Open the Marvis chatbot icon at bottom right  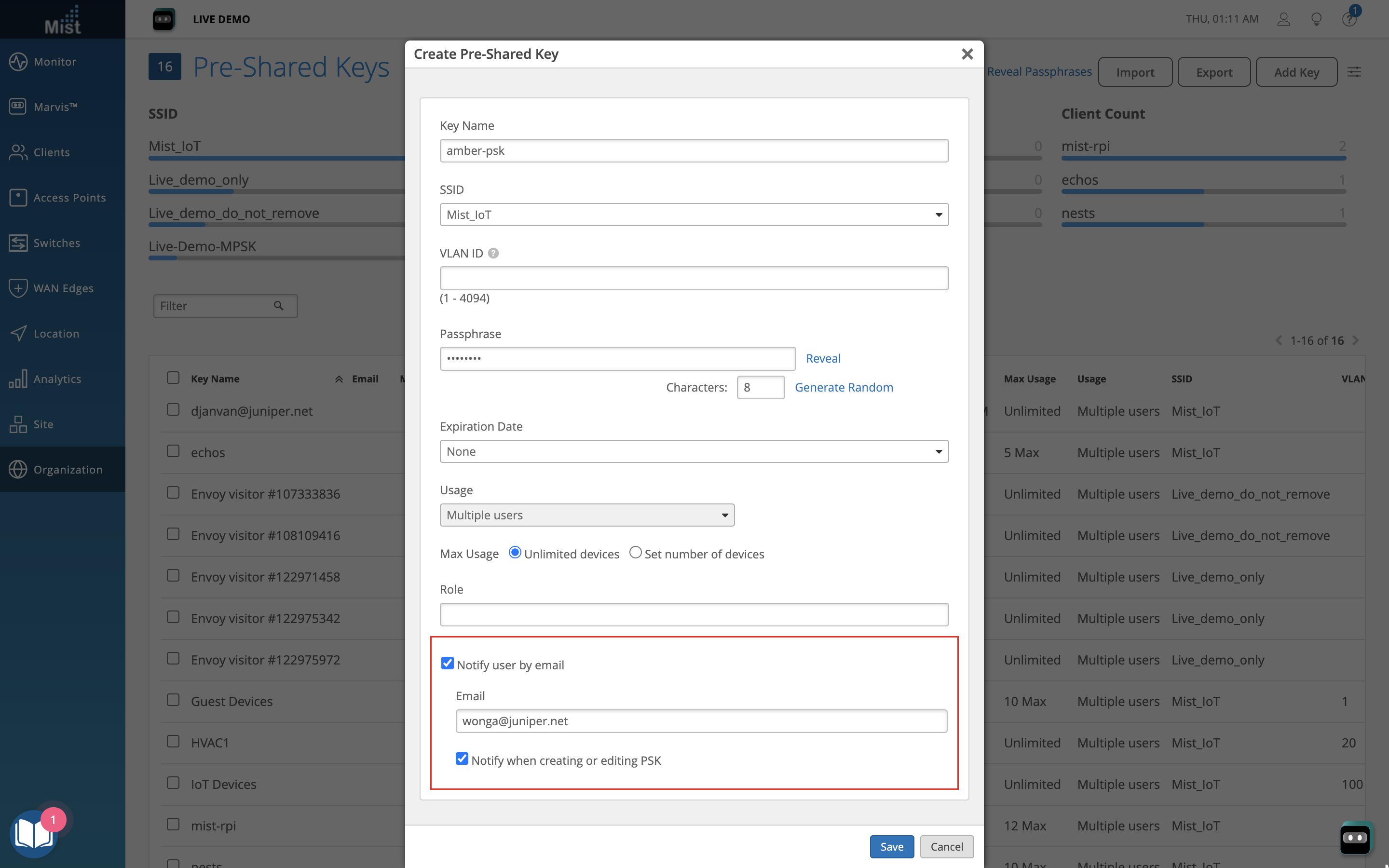1355,838
